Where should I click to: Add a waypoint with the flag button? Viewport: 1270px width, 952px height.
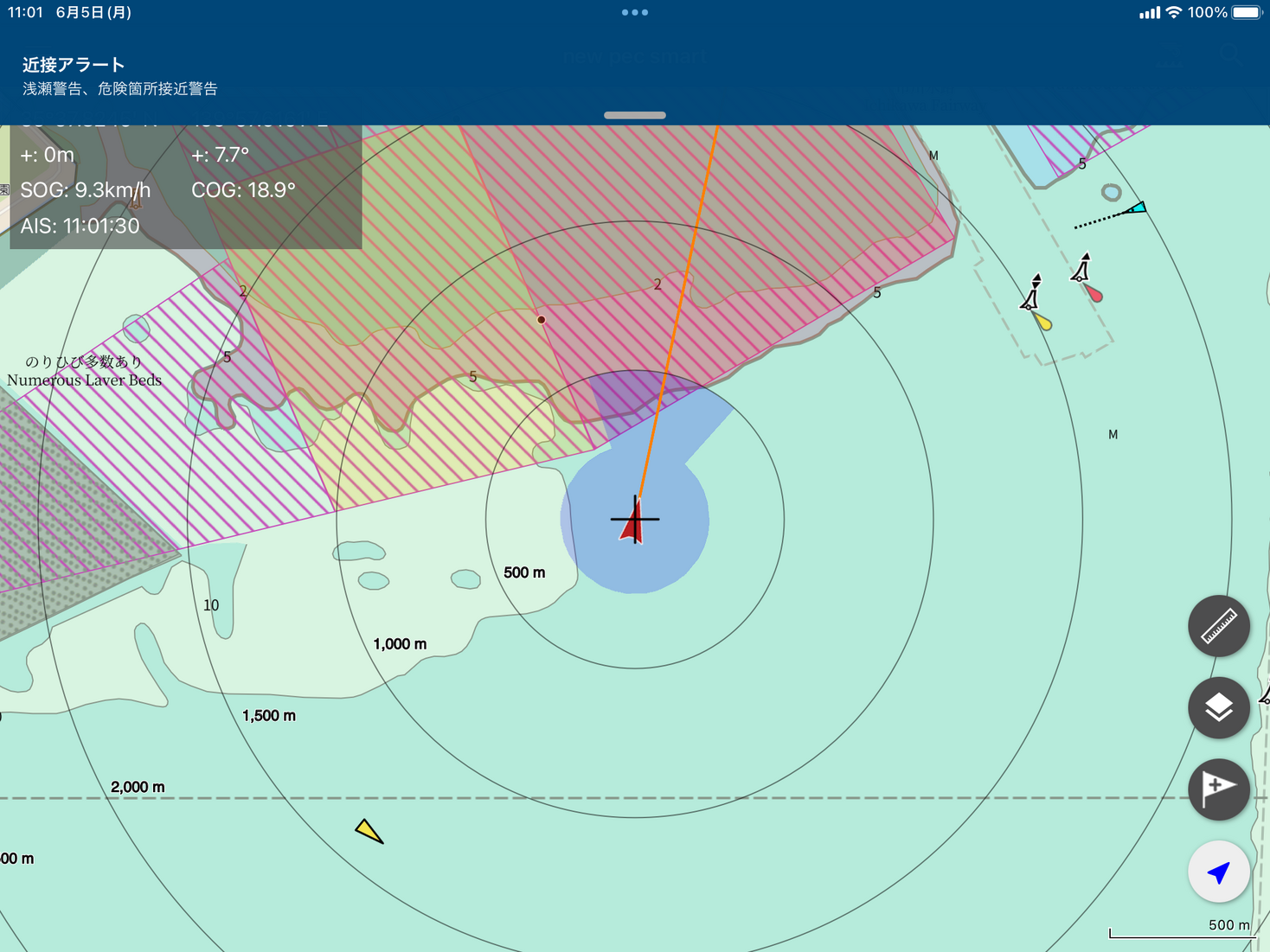[1218, 789]
